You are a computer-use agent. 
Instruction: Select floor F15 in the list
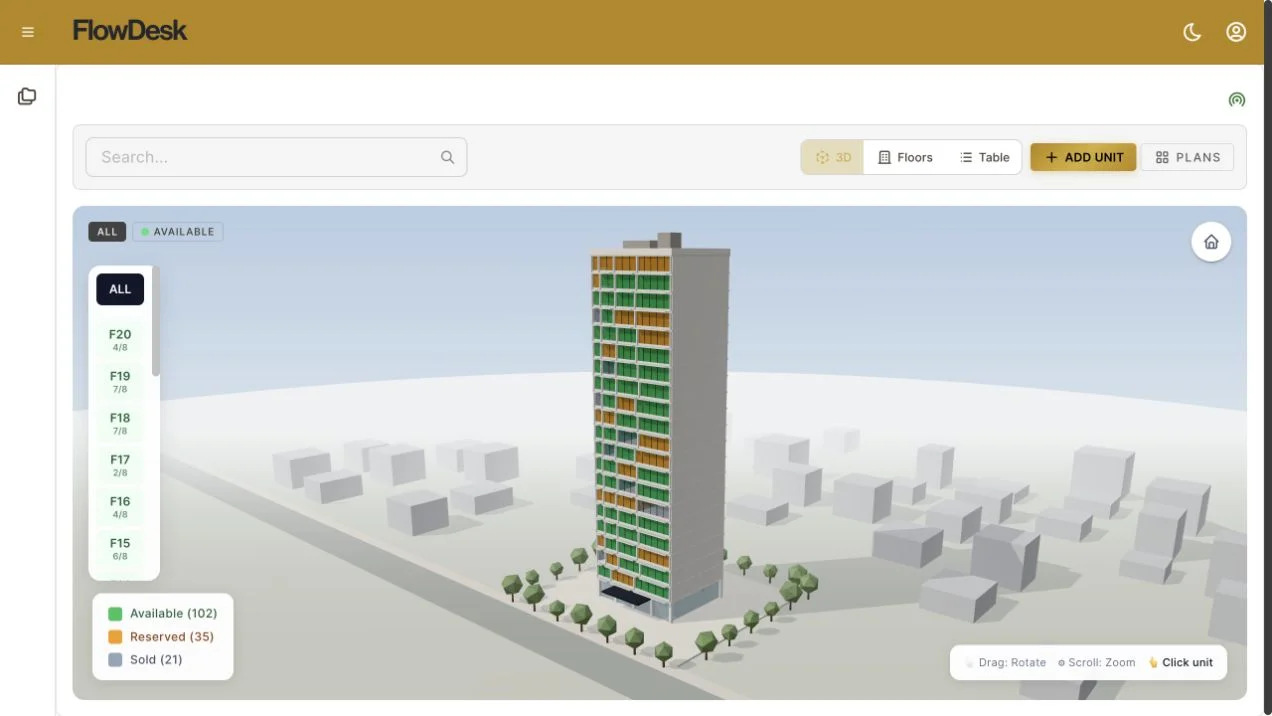[120, 549]
